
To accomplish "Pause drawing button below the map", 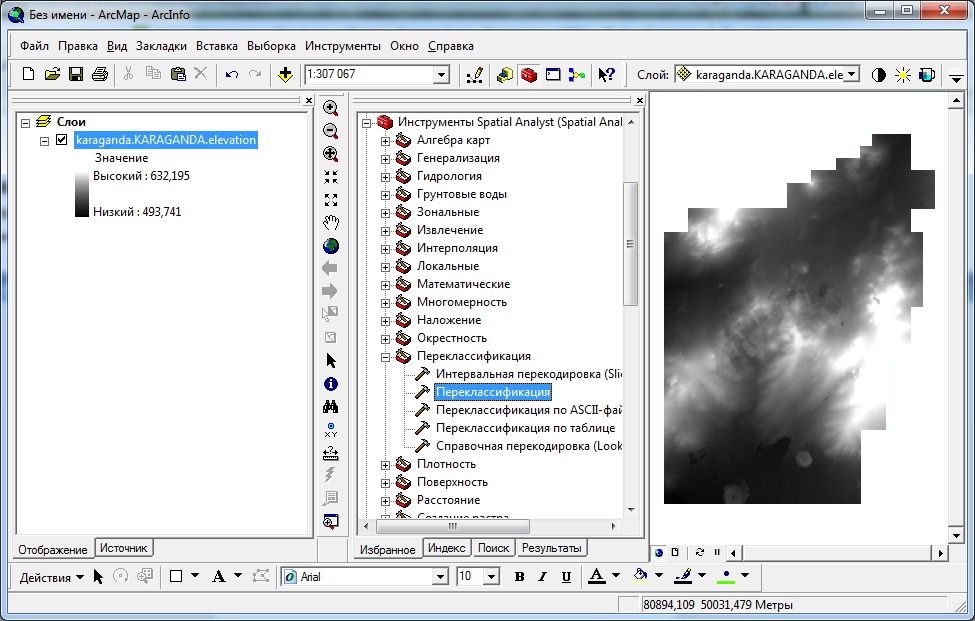I will pyautogui.click(x=717, y=552).
